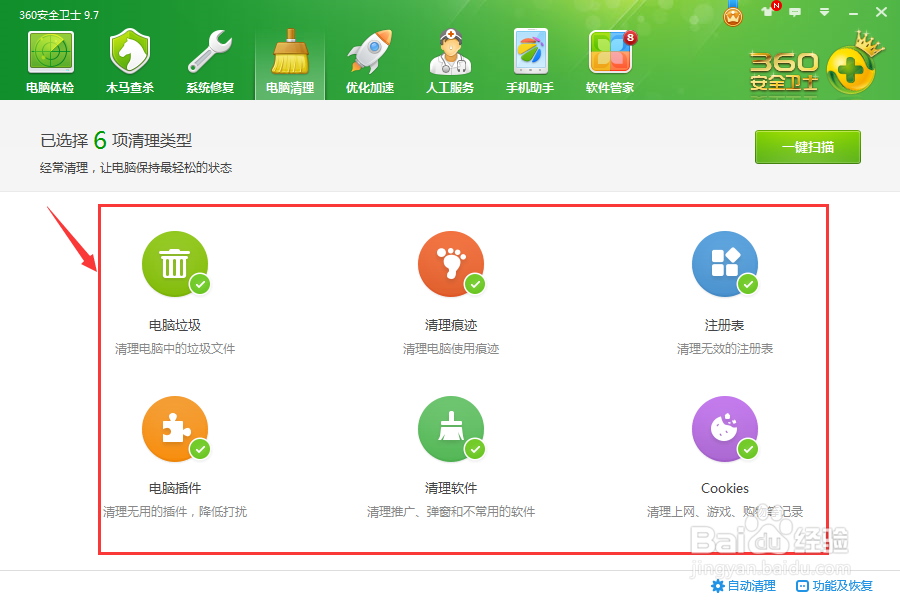This screenshot has width=900, height=600.
Task: Open the 电脑插件 plugin cleanup icon
Action: coord(175,428)
